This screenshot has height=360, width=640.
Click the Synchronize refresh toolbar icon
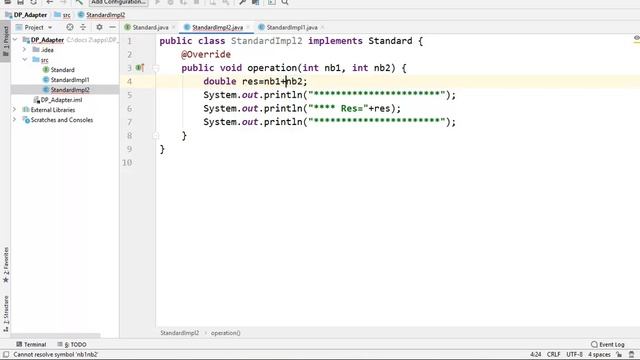34,2
